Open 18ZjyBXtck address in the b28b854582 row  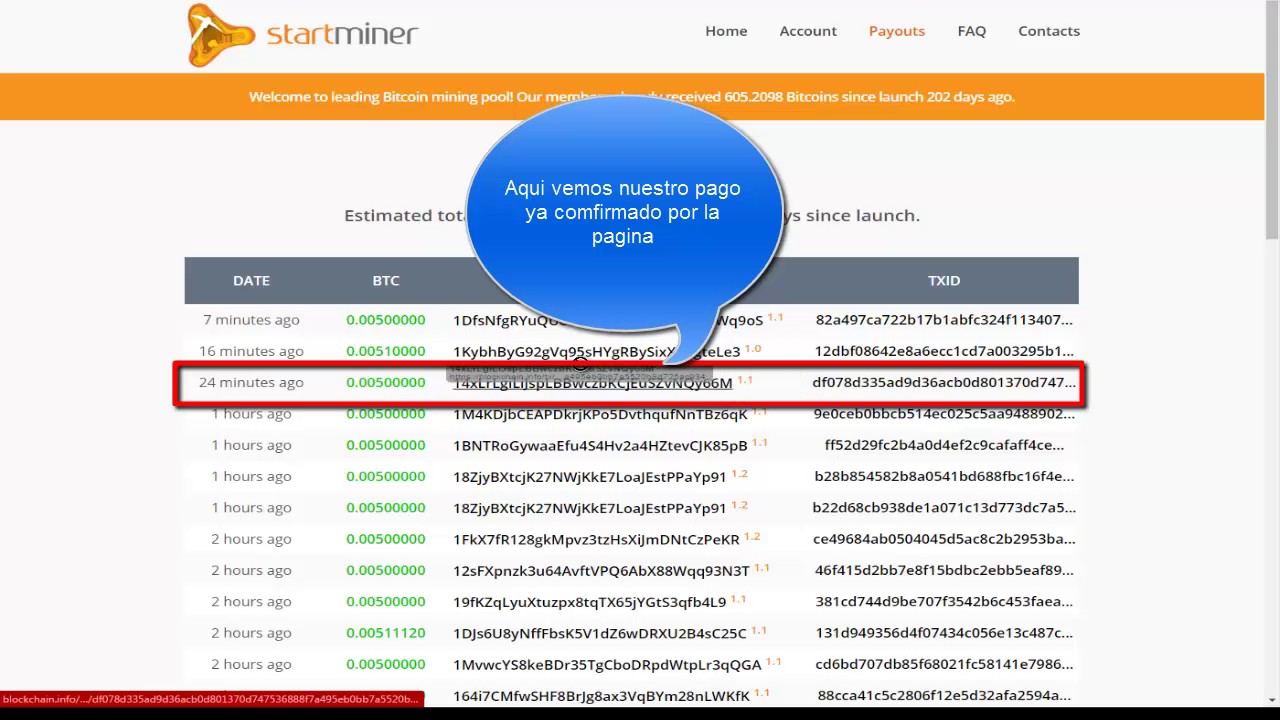(x=590, y=477)
